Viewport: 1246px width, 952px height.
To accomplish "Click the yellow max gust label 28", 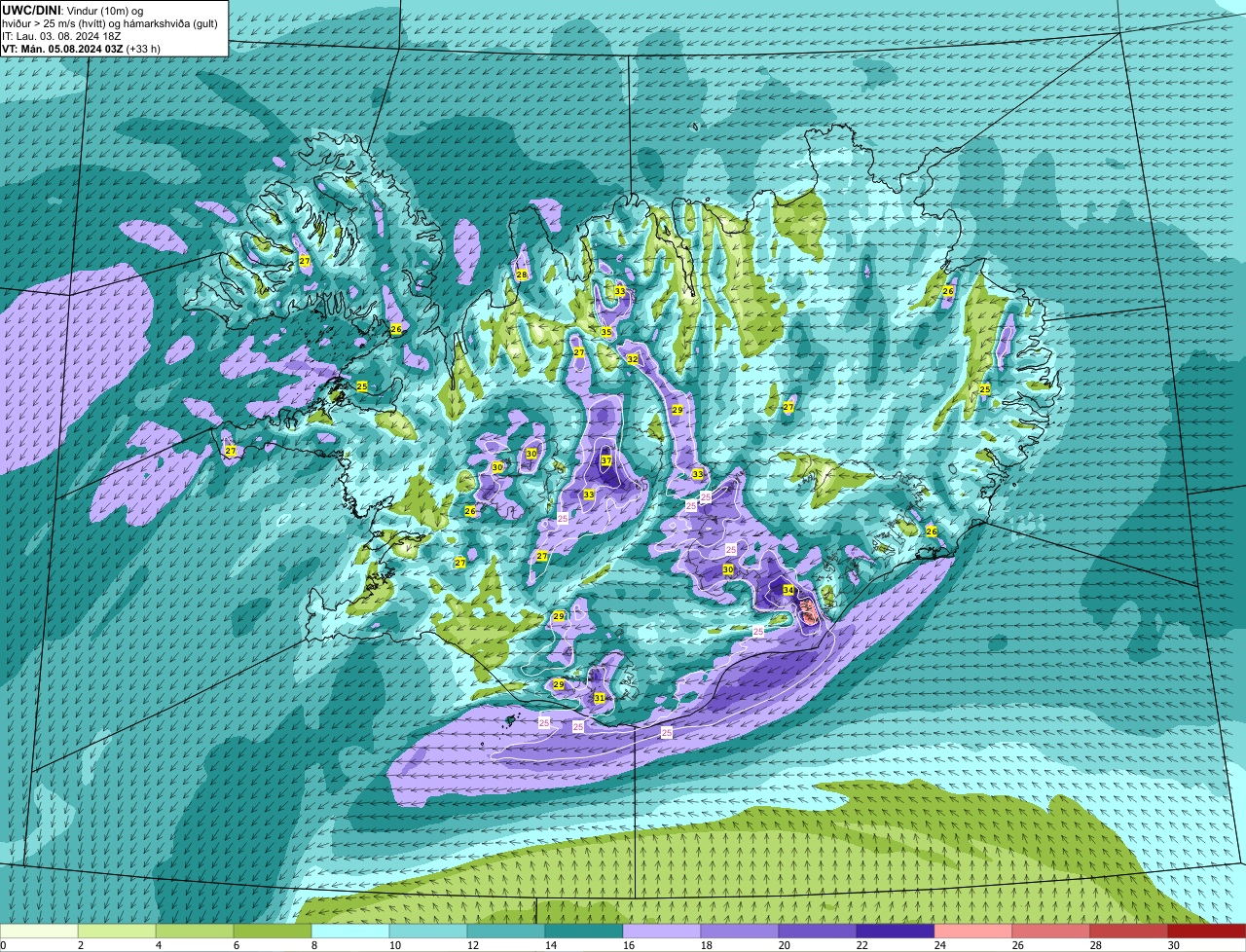I will 522,275.
